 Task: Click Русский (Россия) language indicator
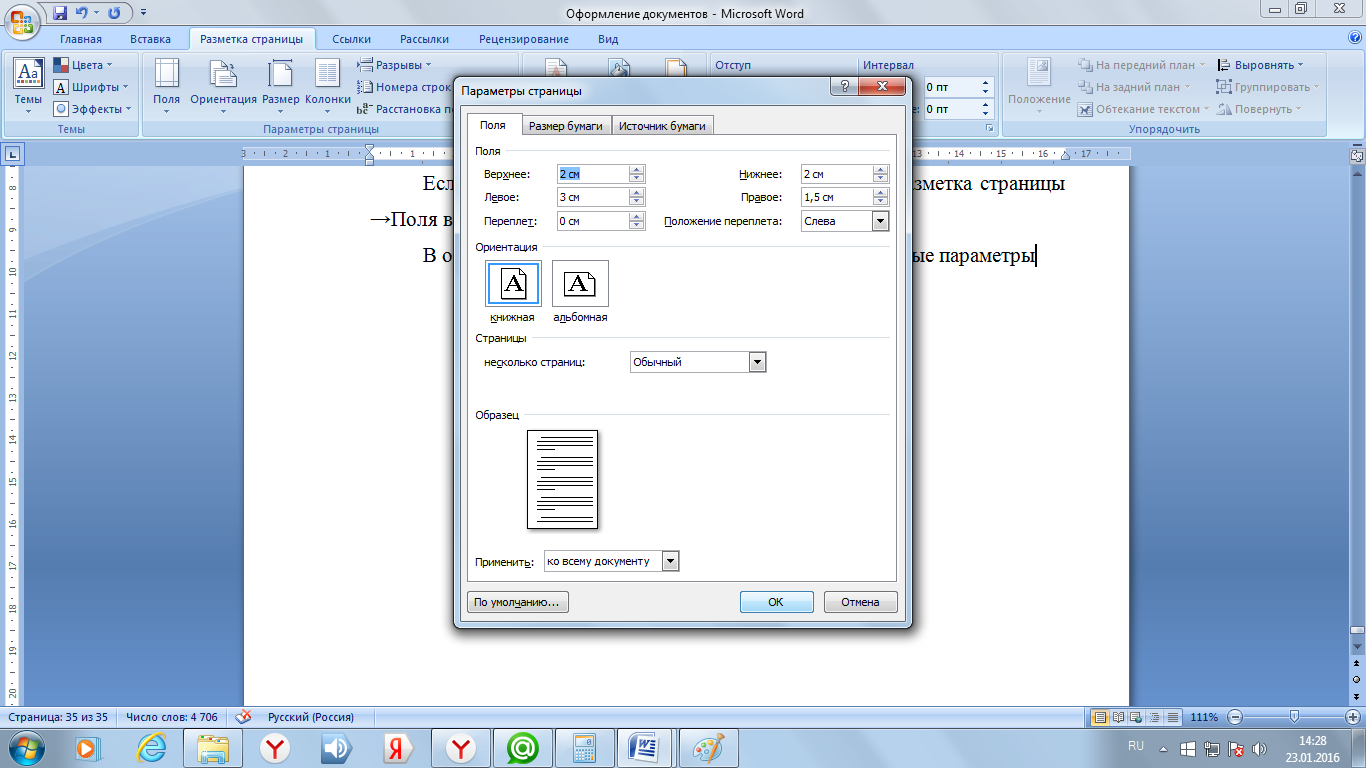pos(310,717)
